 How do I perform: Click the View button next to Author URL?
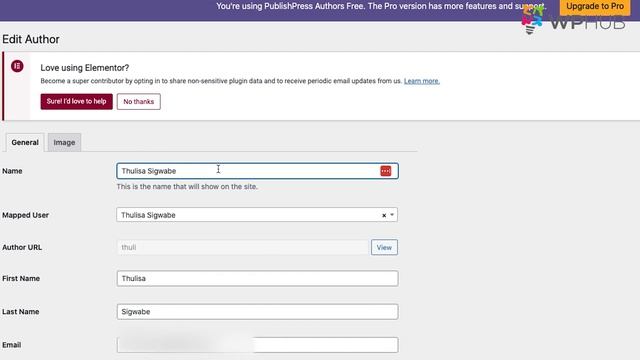pos(384,247)
